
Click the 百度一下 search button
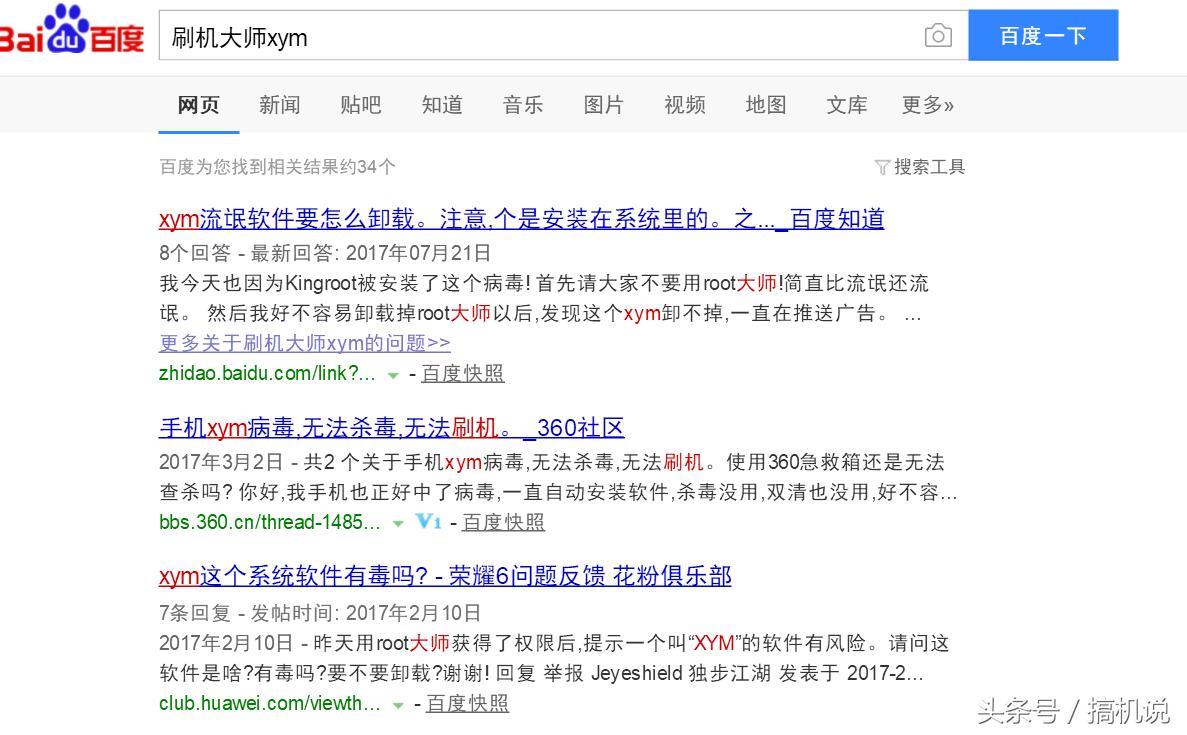tap(1043, 34)
